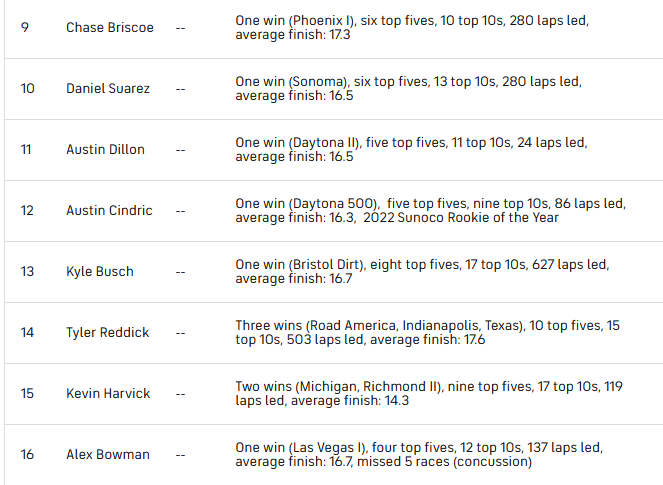Click the dashes cell in Austin Dillon's row
This screenshot has height=485, width=663.
181,149
